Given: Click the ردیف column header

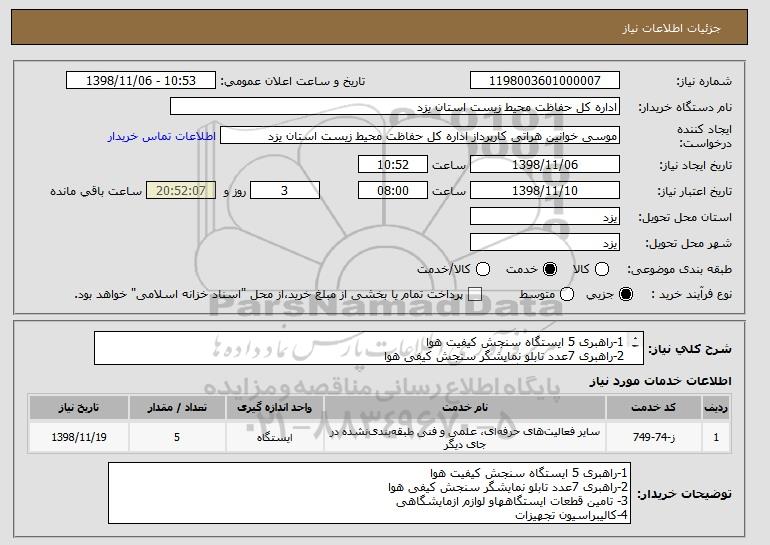Looking at the screenshot, I should pos(716,408).
